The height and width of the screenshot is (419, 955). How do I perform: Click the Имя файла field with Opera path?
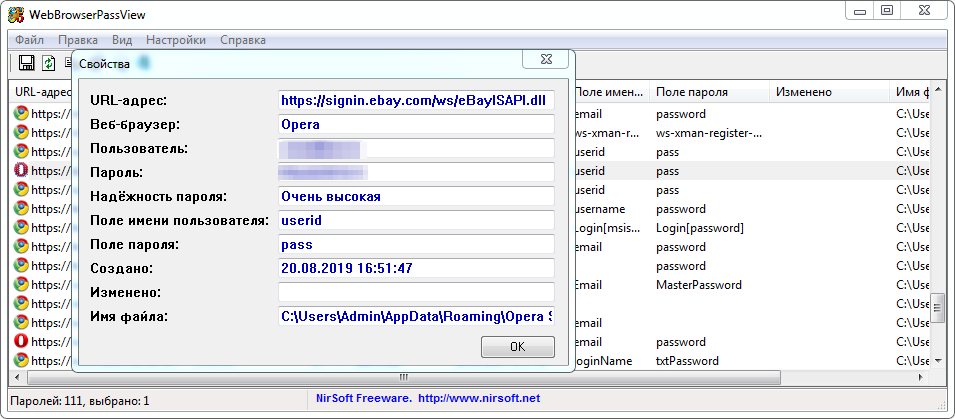[x=417, y=316]
